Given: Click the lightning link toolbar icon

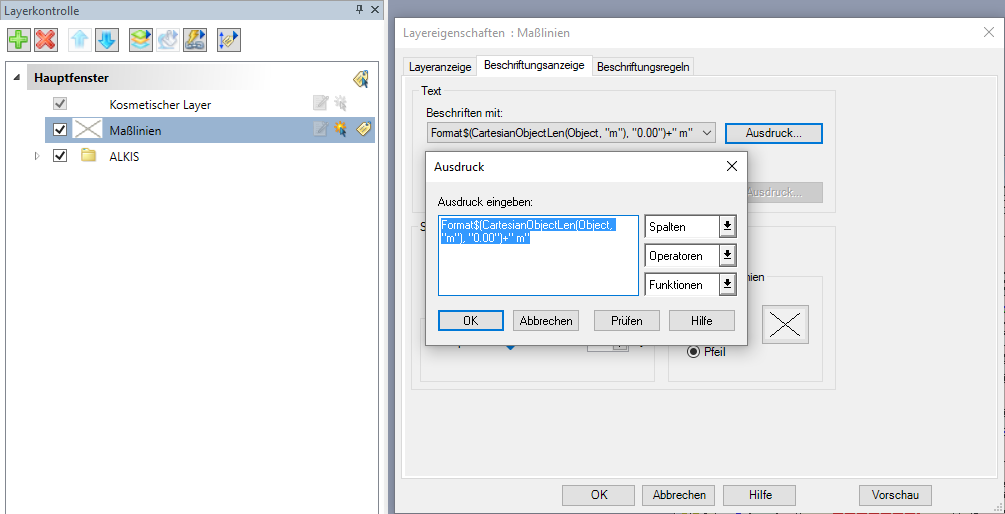Looking at the screenshot, I should tap(195, 40).
